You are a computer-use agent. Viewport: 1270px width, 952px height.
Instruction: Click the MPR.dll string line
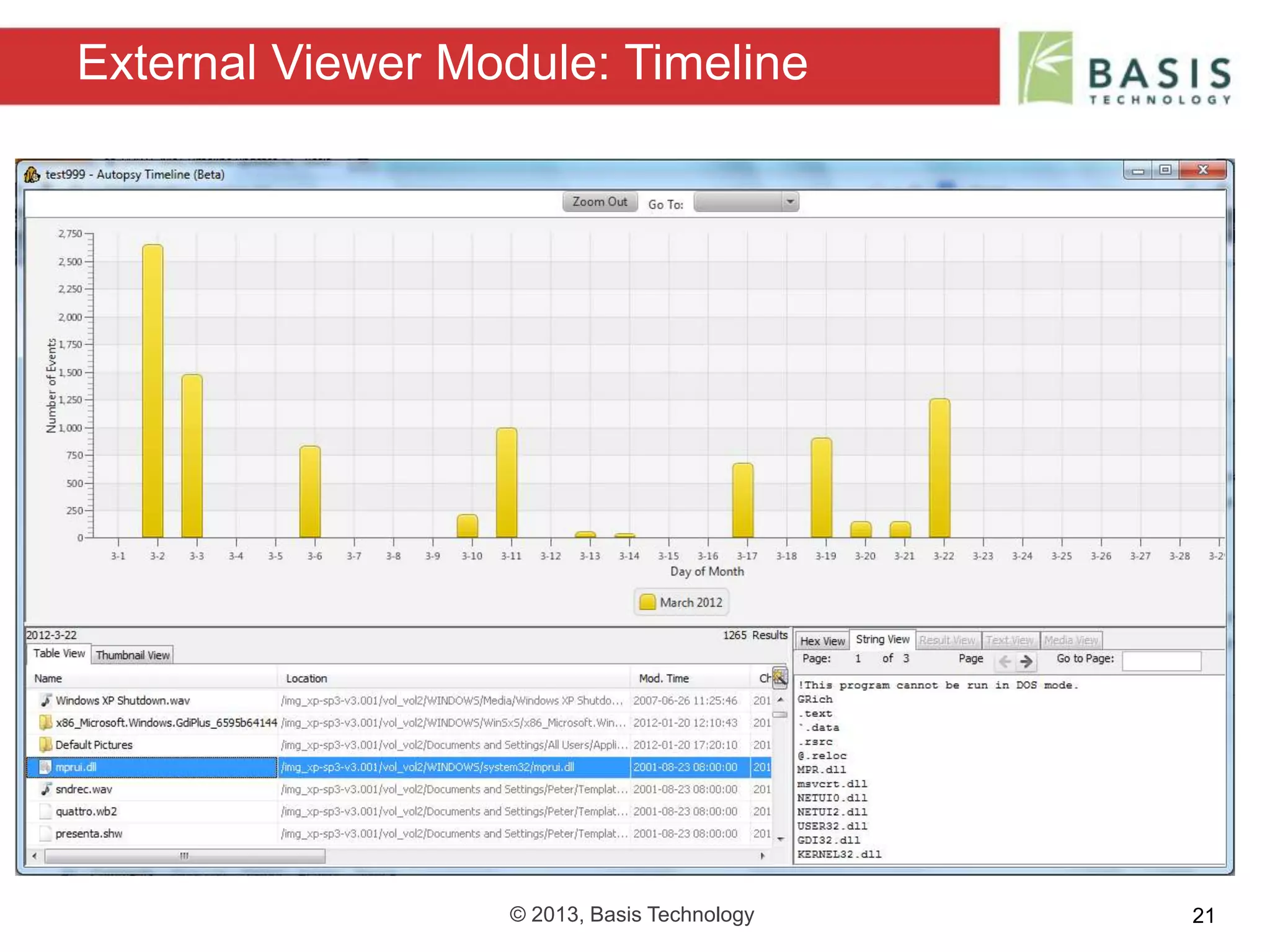click(822, 770)
